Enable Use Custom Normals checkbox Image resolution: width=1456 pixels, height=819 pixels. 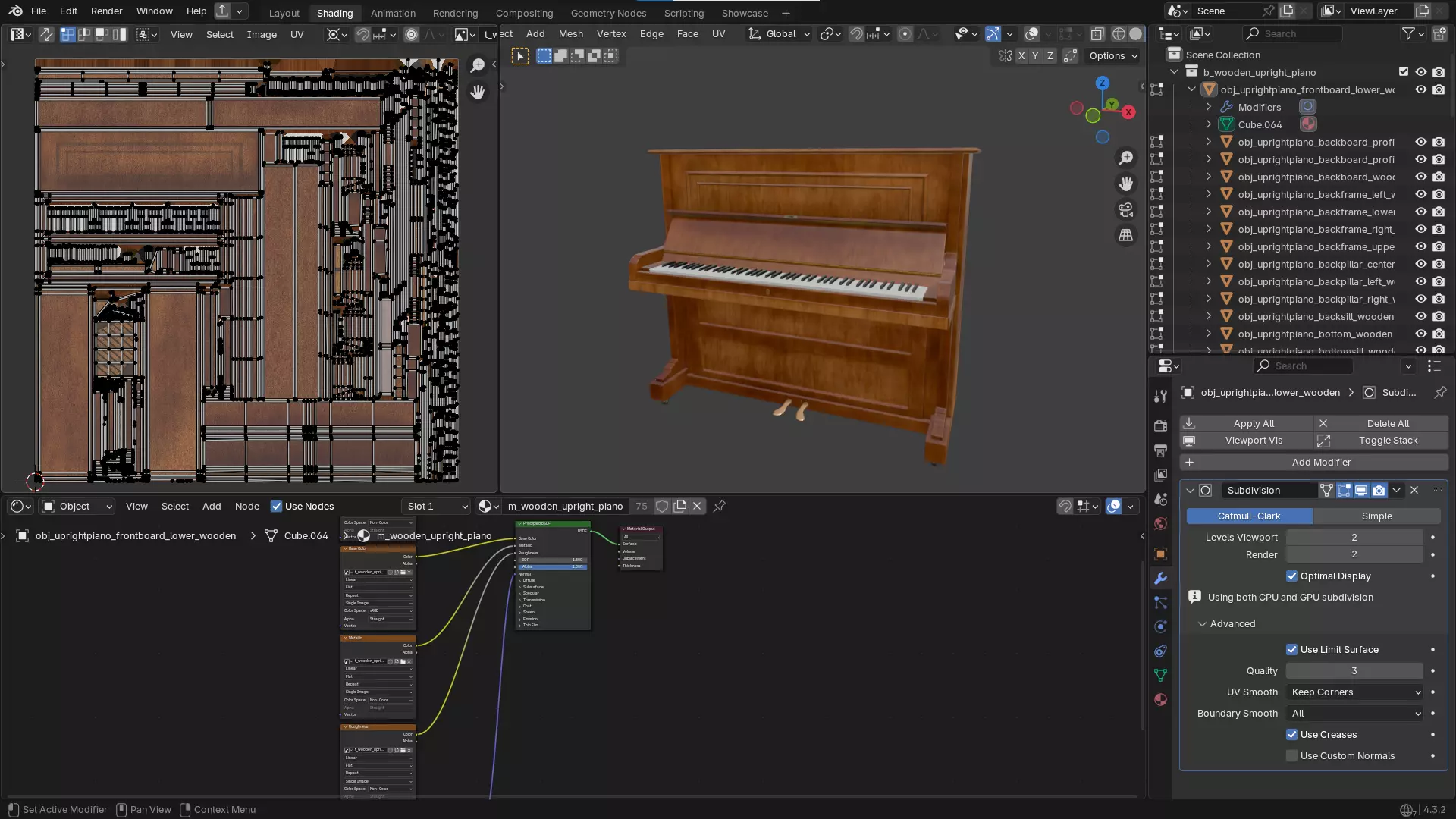[1291, 755]
